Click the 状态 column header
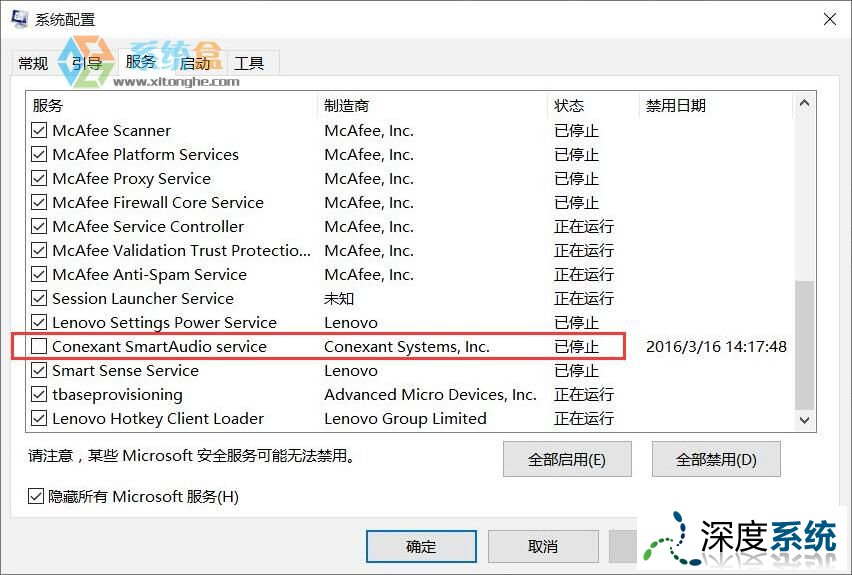Image resolution: width=852 pixels, height=575 pixels. (593, 105)
